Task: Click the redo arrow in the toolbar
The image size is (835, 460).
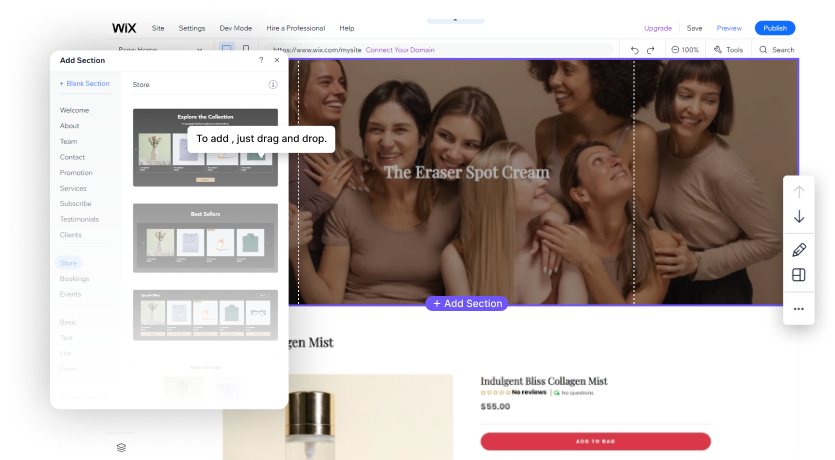Action: point(651,49)
